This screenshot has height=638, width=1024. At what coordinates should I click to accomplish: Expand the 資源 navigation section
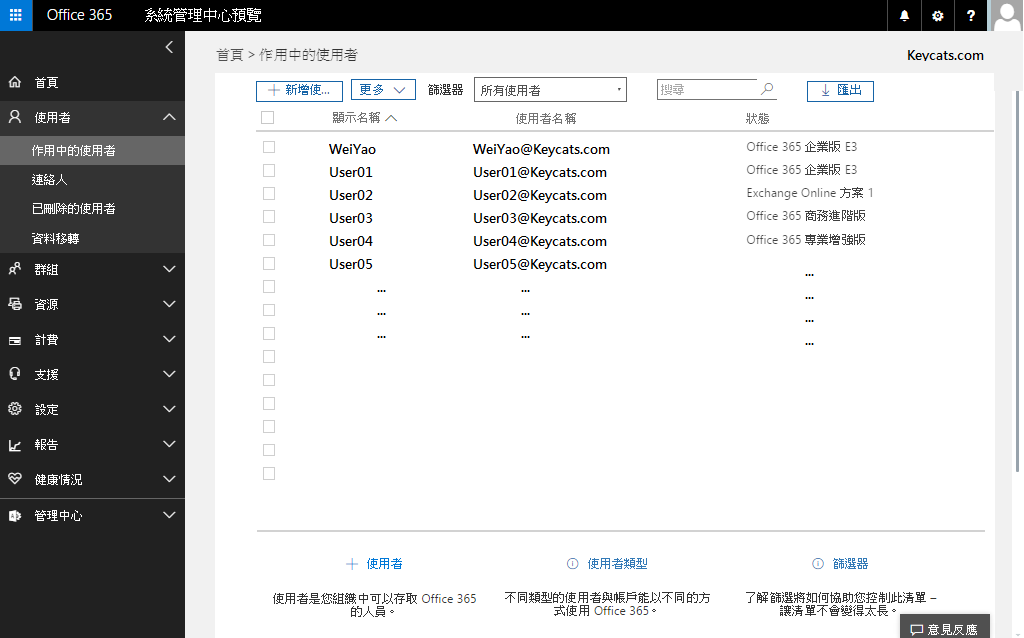tap(169, 304)
